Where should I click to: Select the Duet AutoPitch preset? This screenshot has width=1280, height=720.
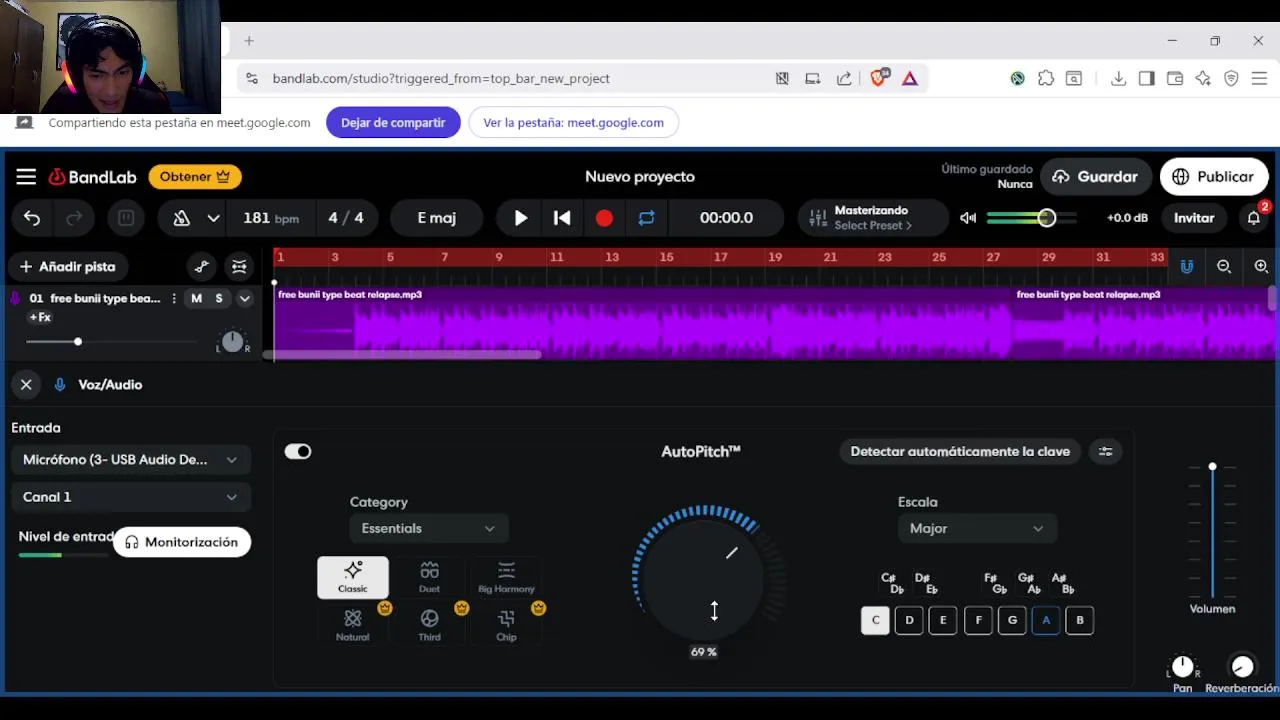tap(430, 578)
